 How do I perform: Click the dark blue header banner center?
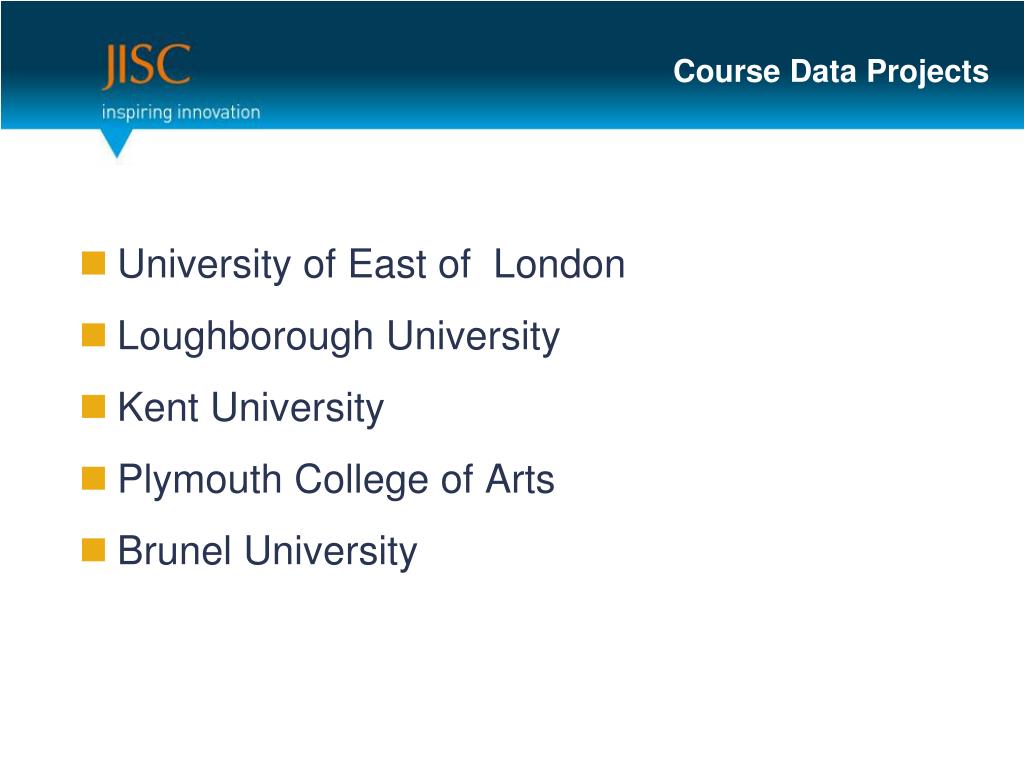[x=512, y=64]
